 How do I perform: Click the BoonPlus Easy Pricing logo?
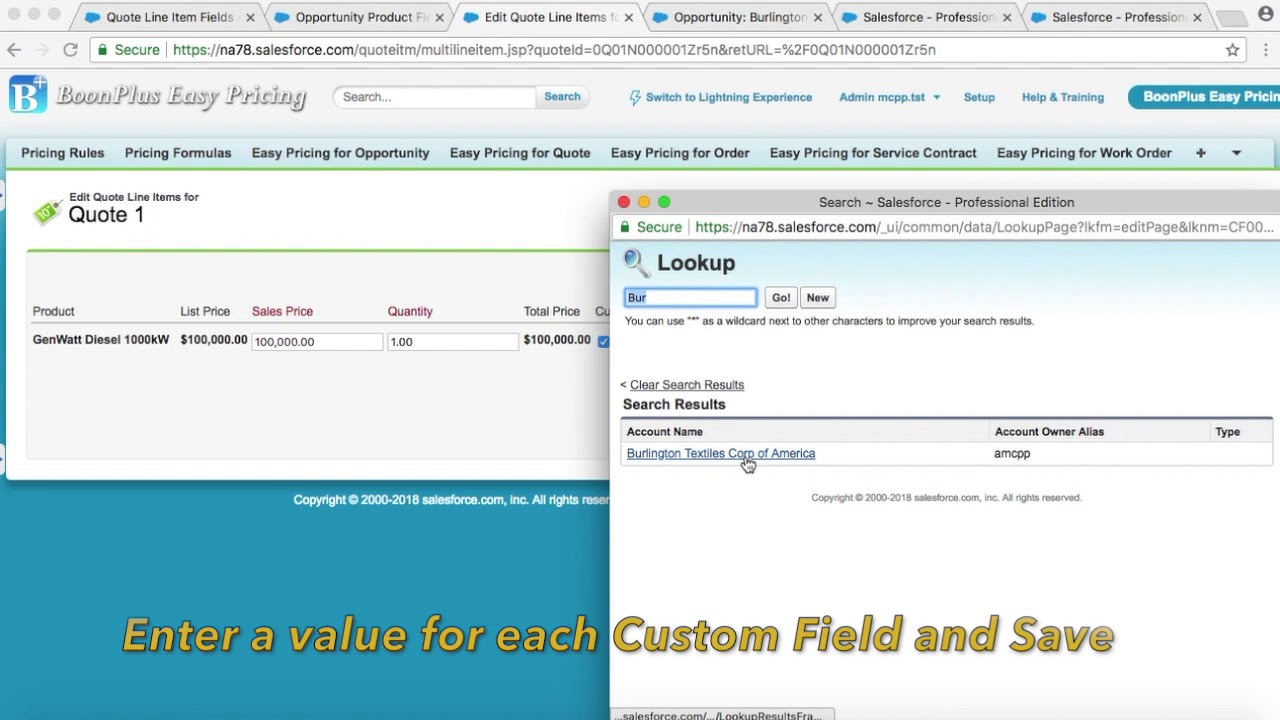(157, 96)
